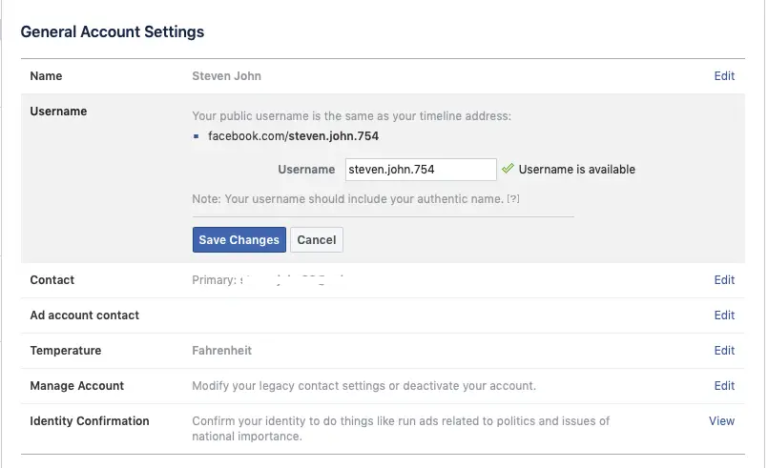Open the [?] authentic name help link
The height and width of the screenshot is (468, 768).
[513, 200]
